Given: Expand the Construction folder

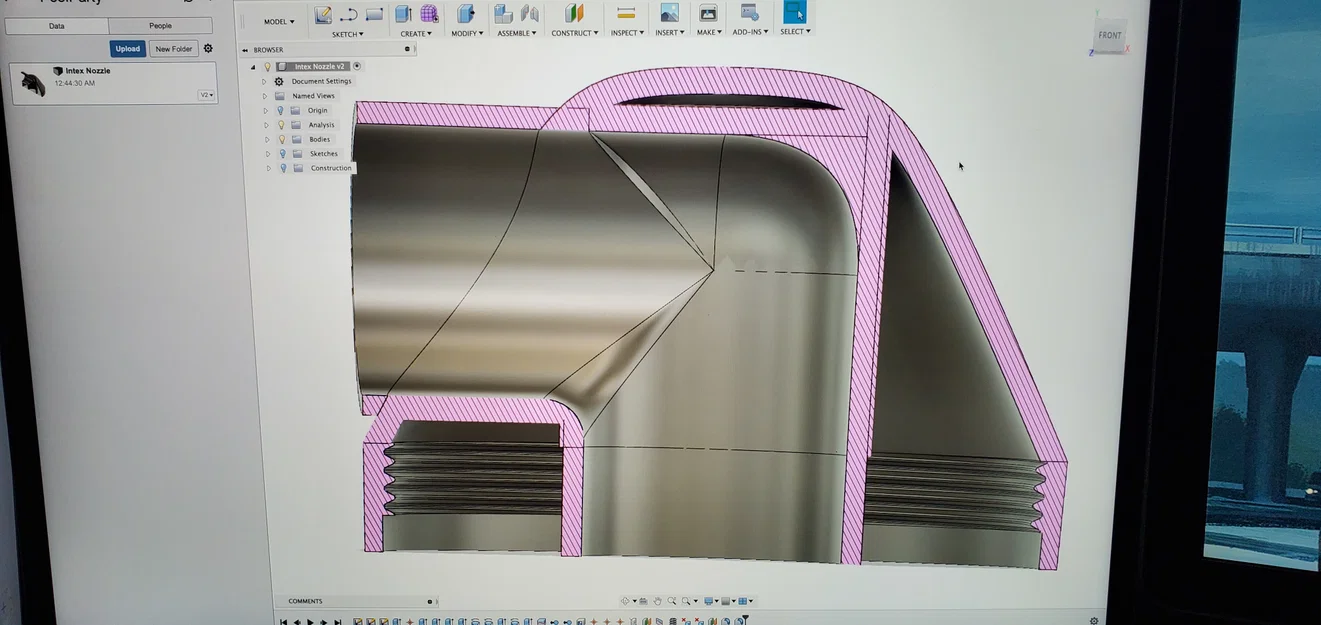Looking at the screenshot, I should (x=268, y=168).
